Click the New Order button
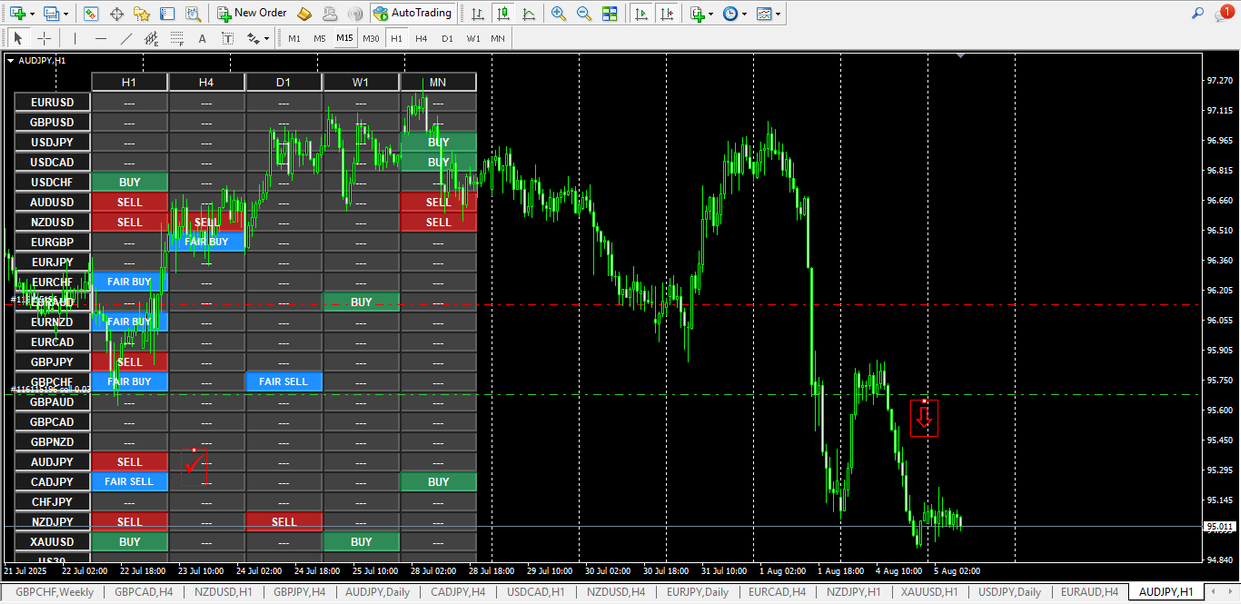Screen dimensions: 1241x604 tap(252, 13)
